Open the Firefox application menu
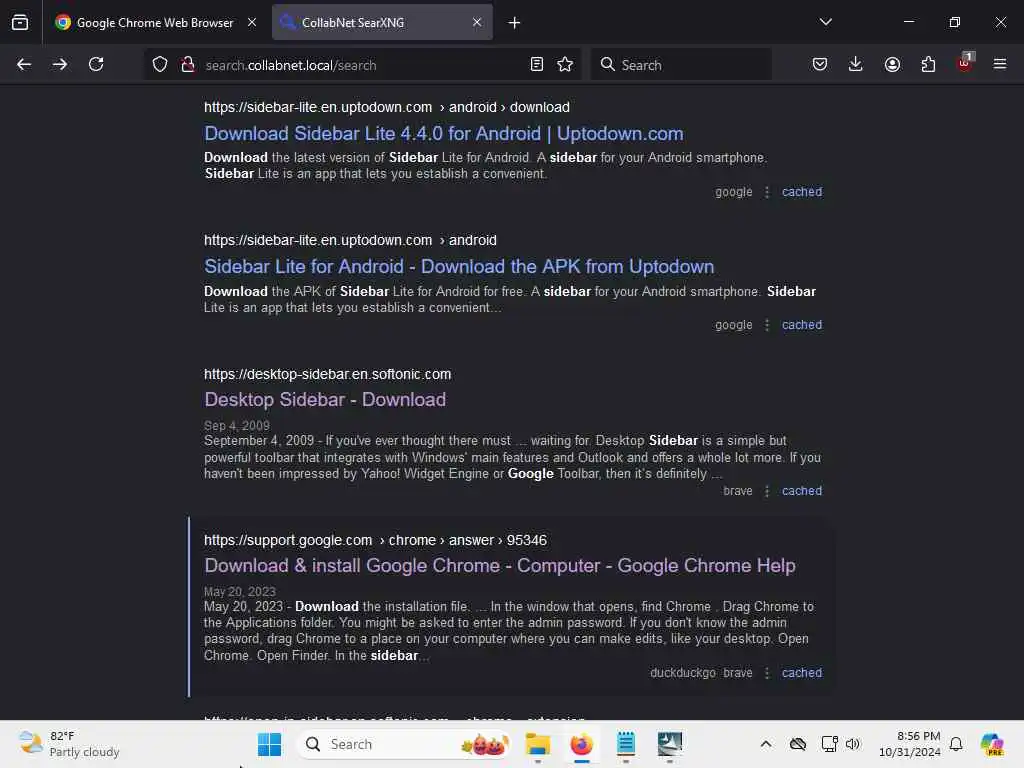This screenshot has width=1024, height=768. 1000,64
